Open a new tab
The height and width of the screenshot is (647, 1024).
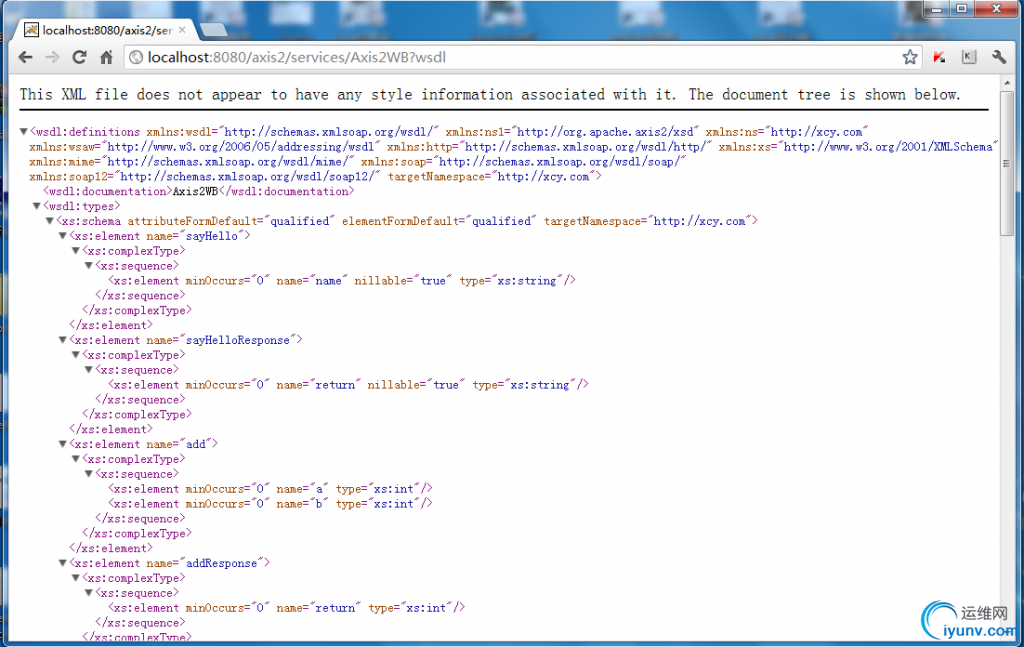point(213,30)
